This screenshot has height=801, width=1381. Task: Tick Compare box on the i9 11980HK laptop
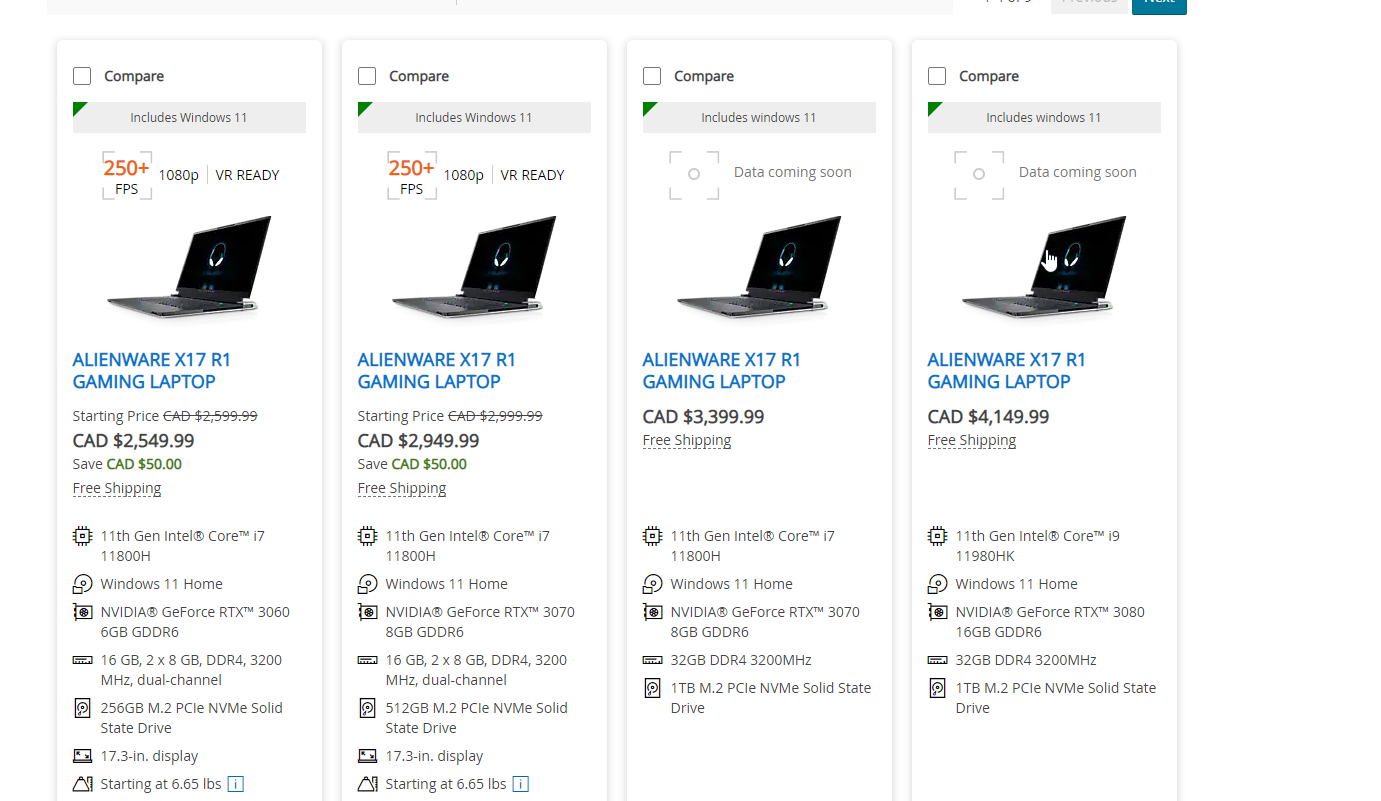(937, 76)
